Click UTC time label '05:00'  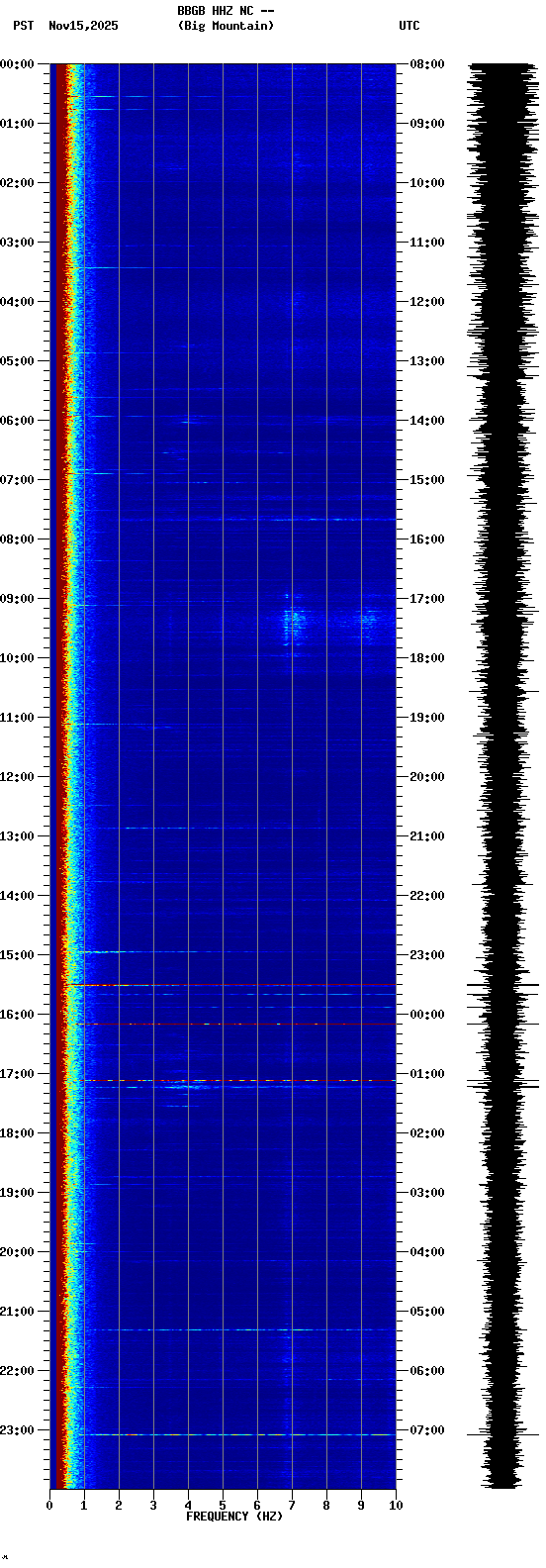427,1312
